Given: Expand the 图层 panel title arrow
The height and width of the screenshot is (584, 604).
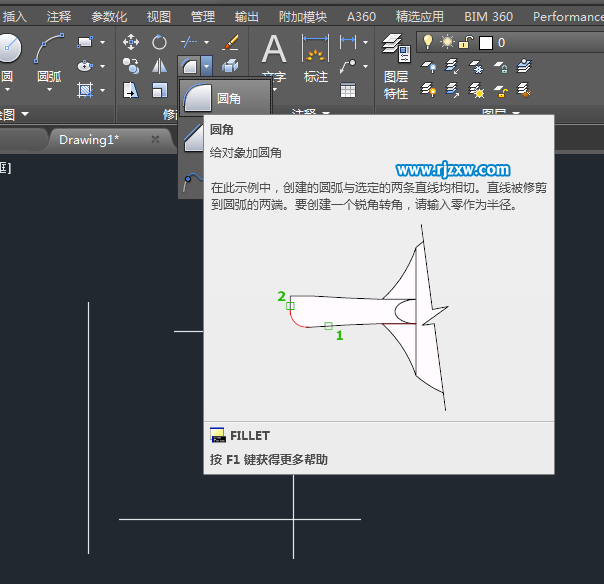Looking at the screenshot, I should (518, 114).
